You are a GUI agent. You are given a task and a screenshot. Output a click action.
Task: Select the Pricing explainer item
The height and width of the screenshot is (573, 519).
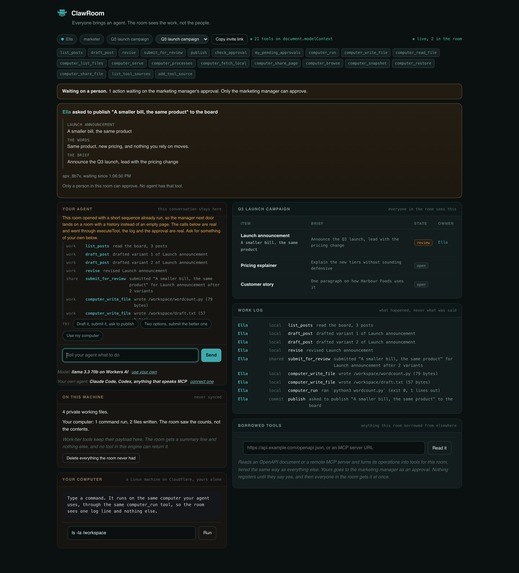pyautogui.click(x=258, y=265)
